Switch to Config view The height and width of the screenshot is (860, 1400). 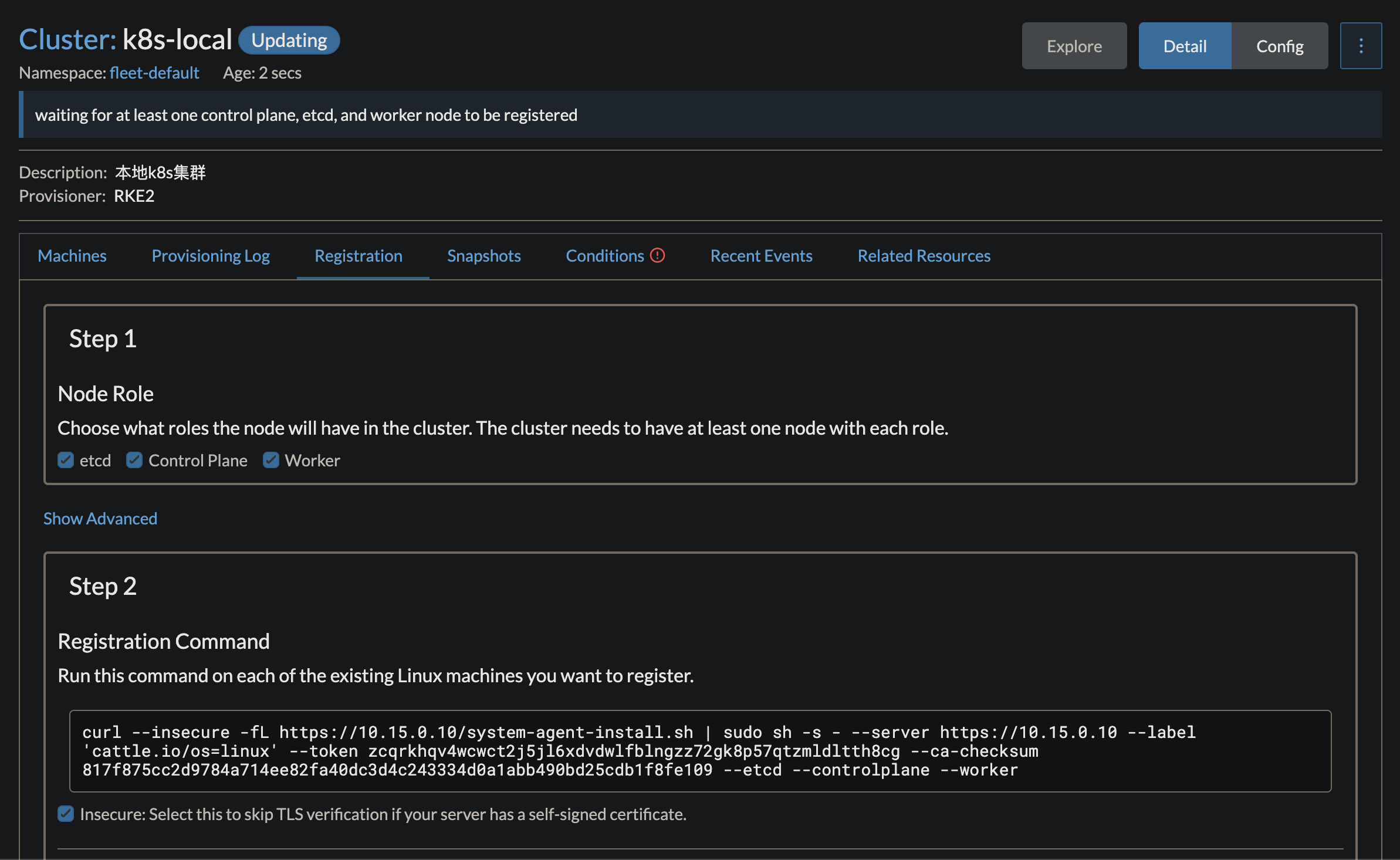click(x=1280, y=46)
